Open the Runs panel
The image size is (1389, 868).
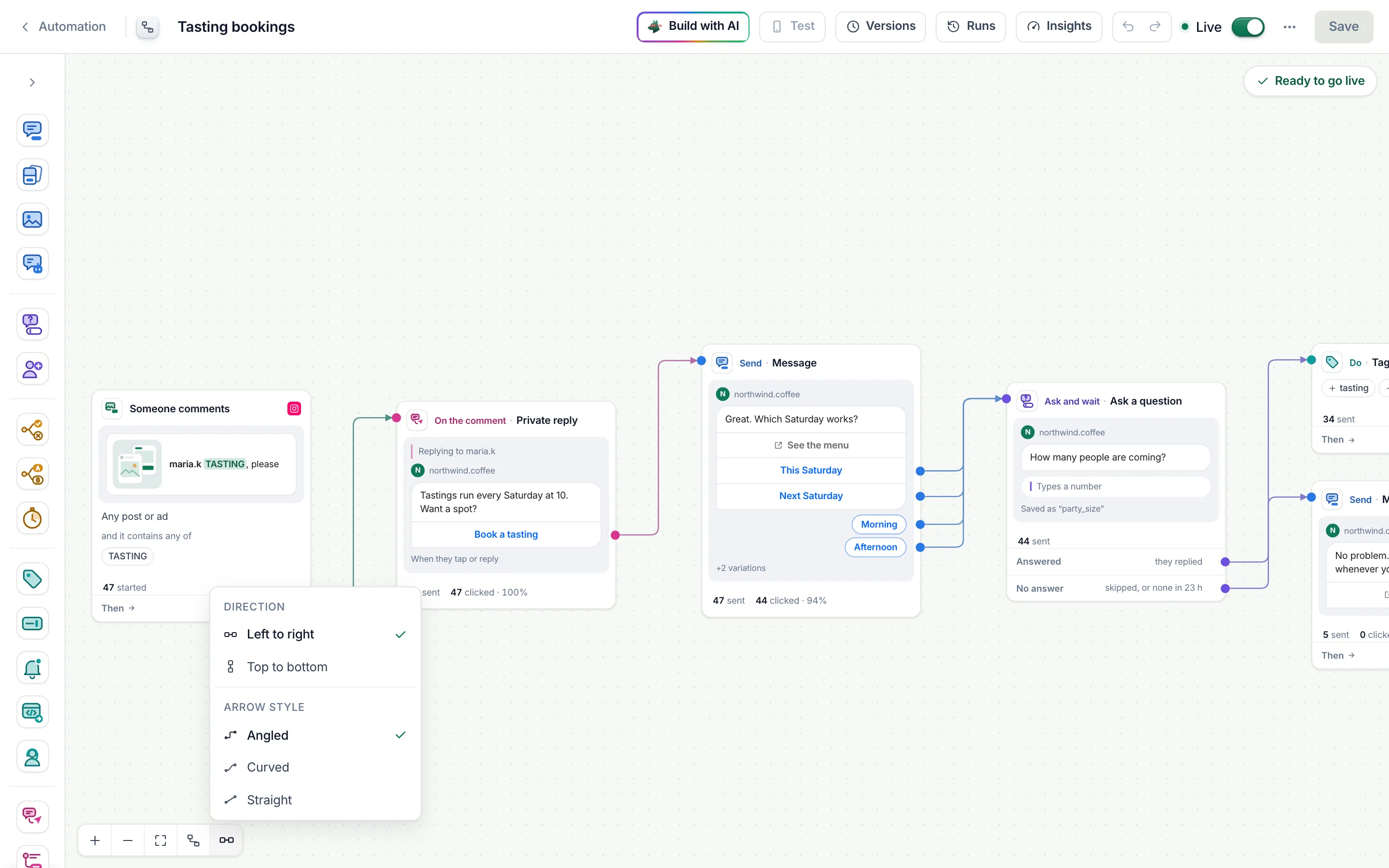tap(970, 27)
